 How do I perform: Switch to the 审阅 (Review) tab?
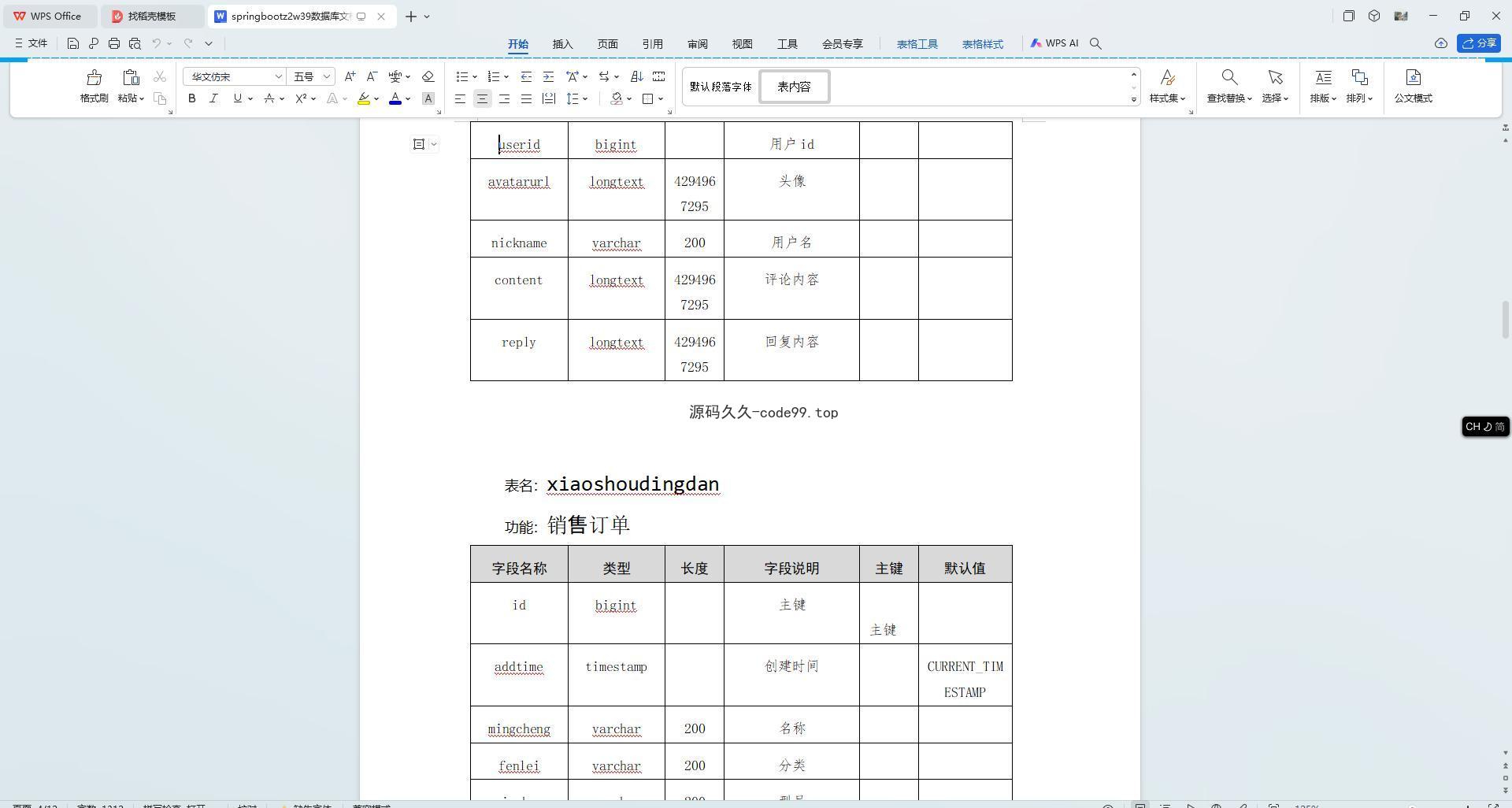coord(697,44)
